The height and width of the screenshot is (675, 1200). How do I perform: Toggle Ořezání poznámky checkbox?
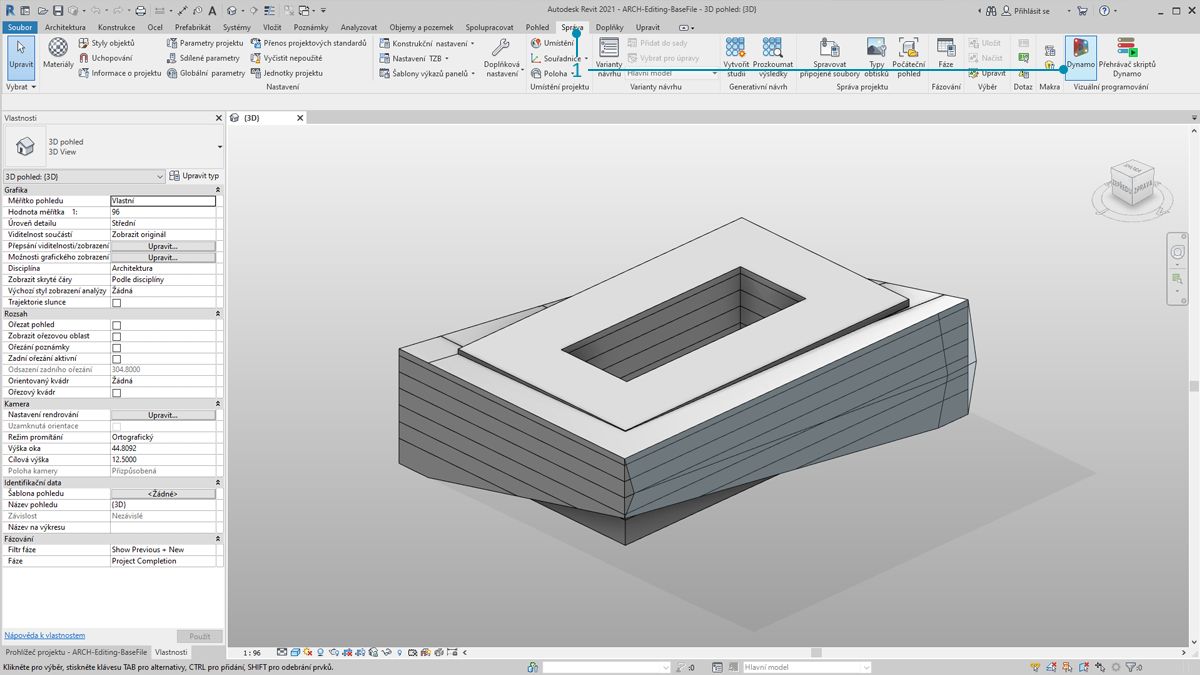click(116, 347)
